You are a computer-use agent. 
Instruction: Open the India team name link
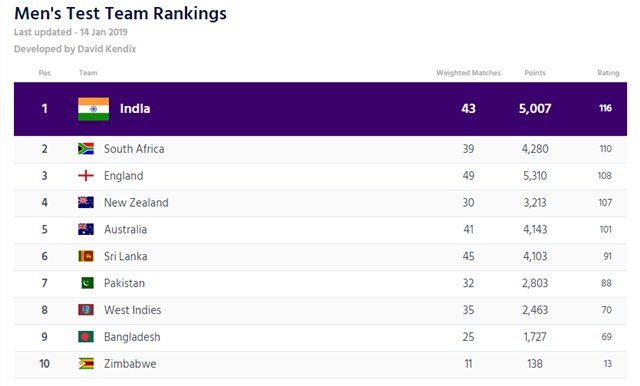(135, 109)
